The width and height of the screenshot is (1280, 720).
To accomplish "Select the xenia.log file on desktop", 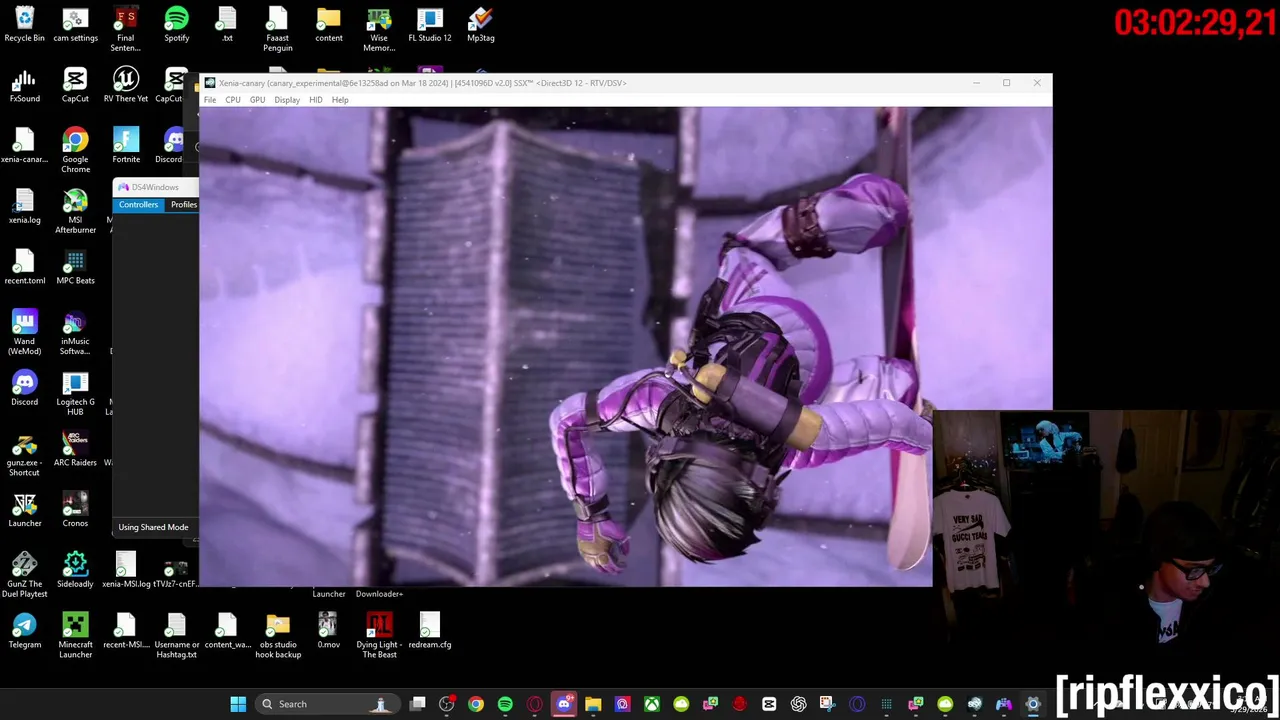I will pyautogui.click(x=24, y=207).
